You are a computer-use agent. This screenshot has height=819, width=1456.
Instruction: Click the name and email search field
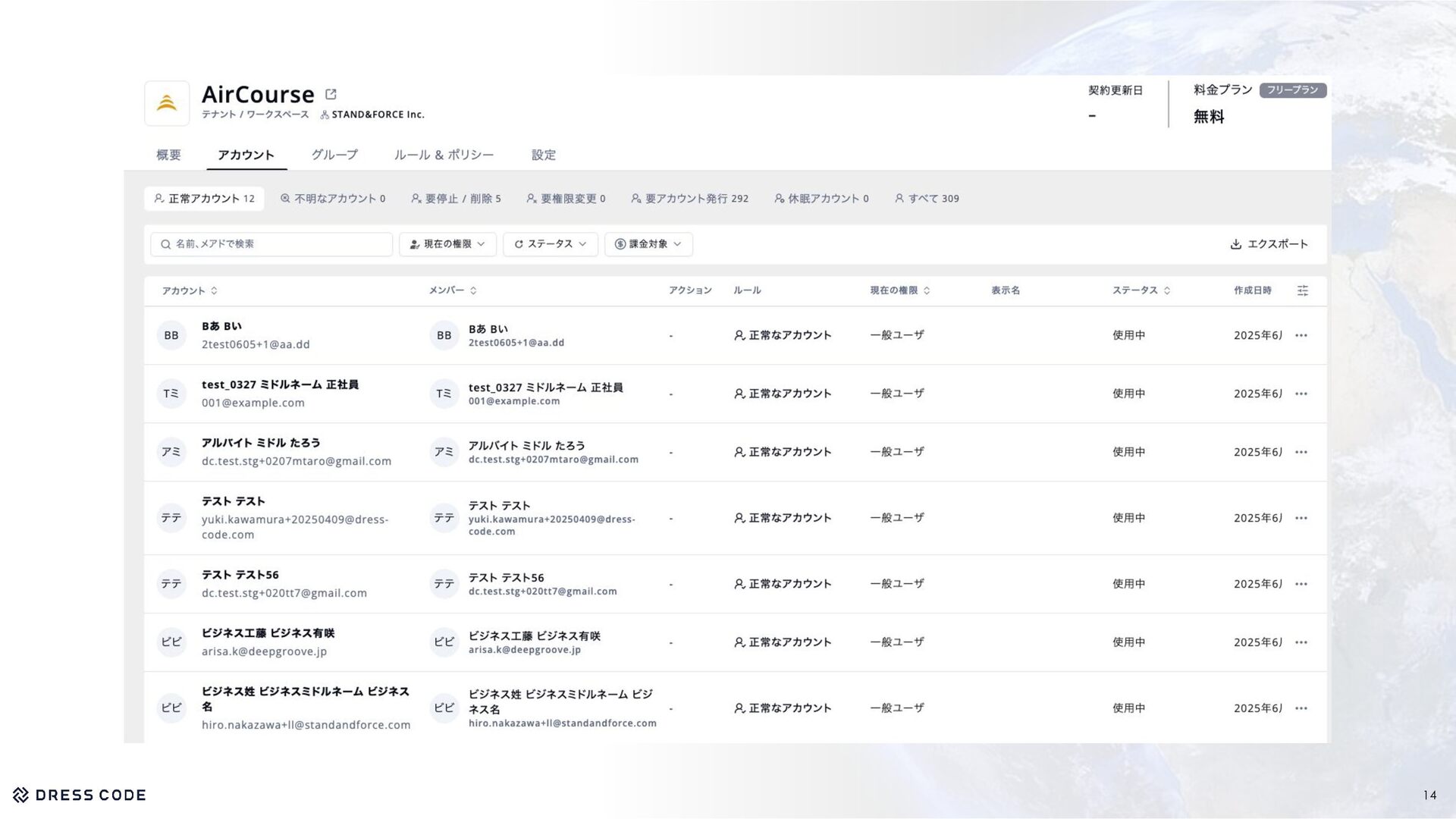tap(271, 244)
